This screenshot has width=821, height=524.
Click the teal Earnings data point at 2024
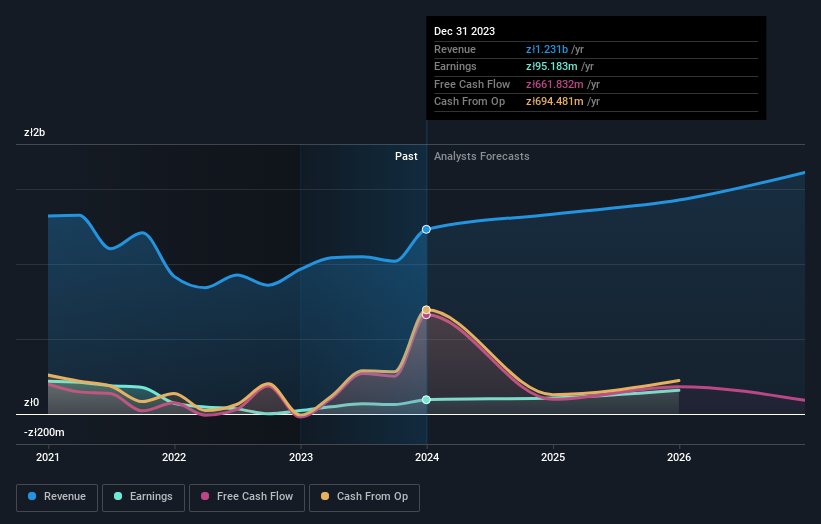point(426,399)
